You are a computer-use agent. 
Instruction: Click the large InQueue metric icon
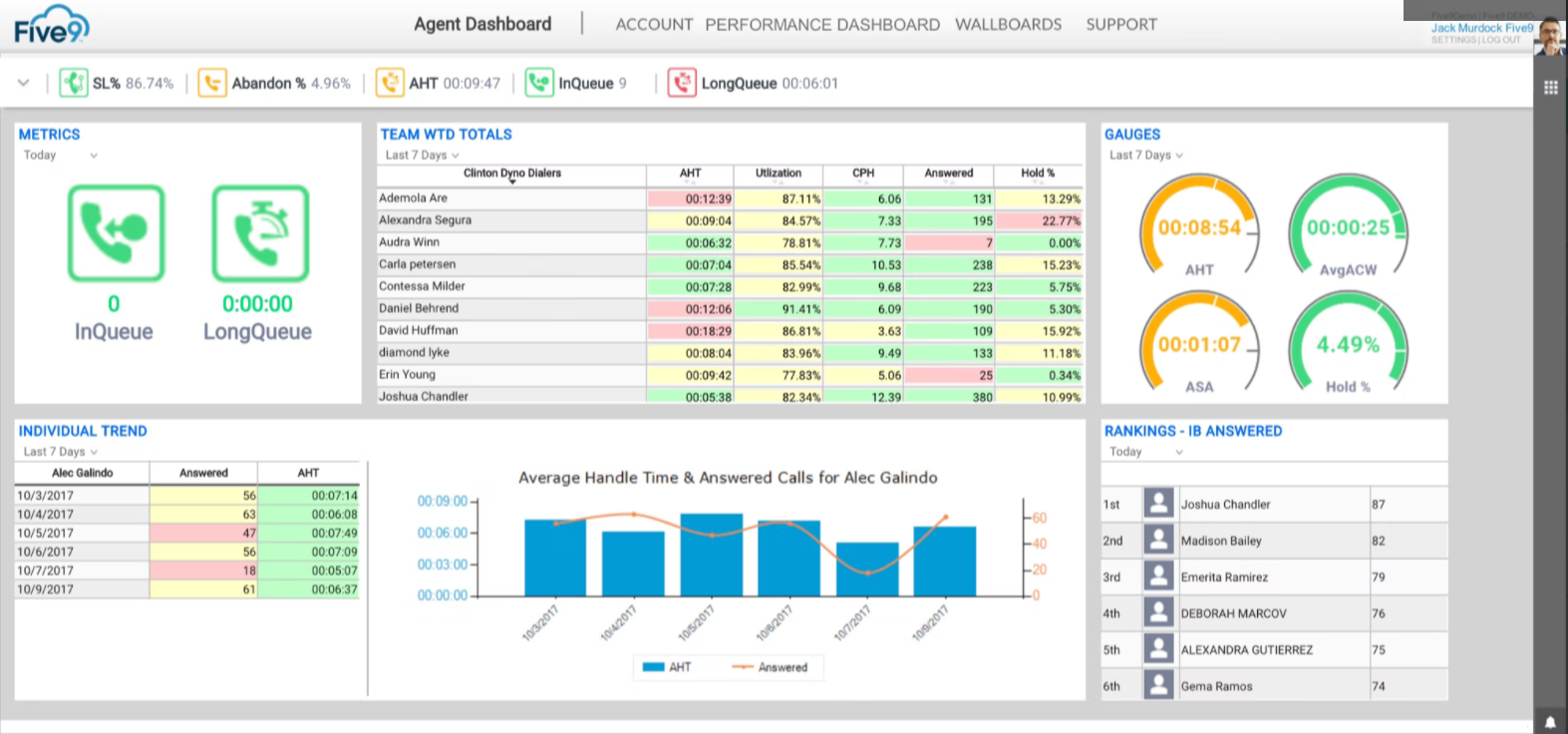116,233
